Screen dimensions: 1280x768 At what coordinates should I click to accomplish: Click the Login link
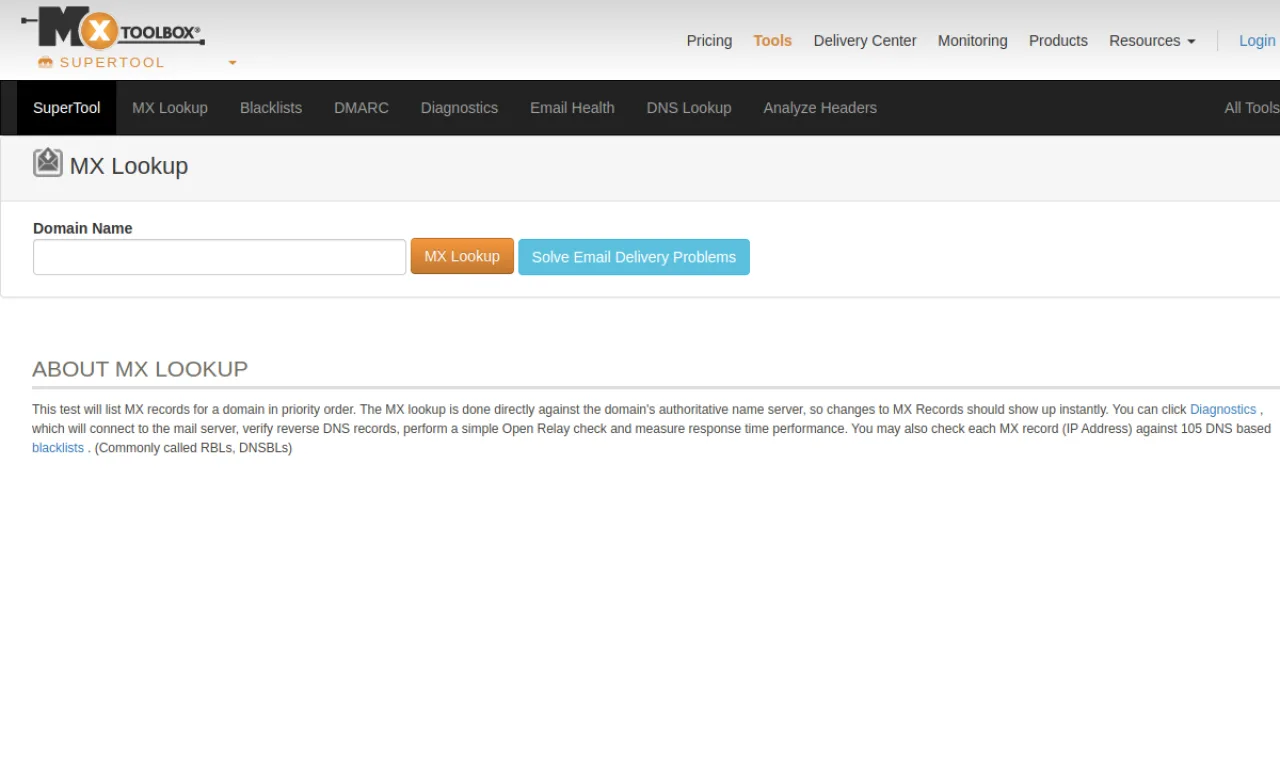tap(1257, 41)
